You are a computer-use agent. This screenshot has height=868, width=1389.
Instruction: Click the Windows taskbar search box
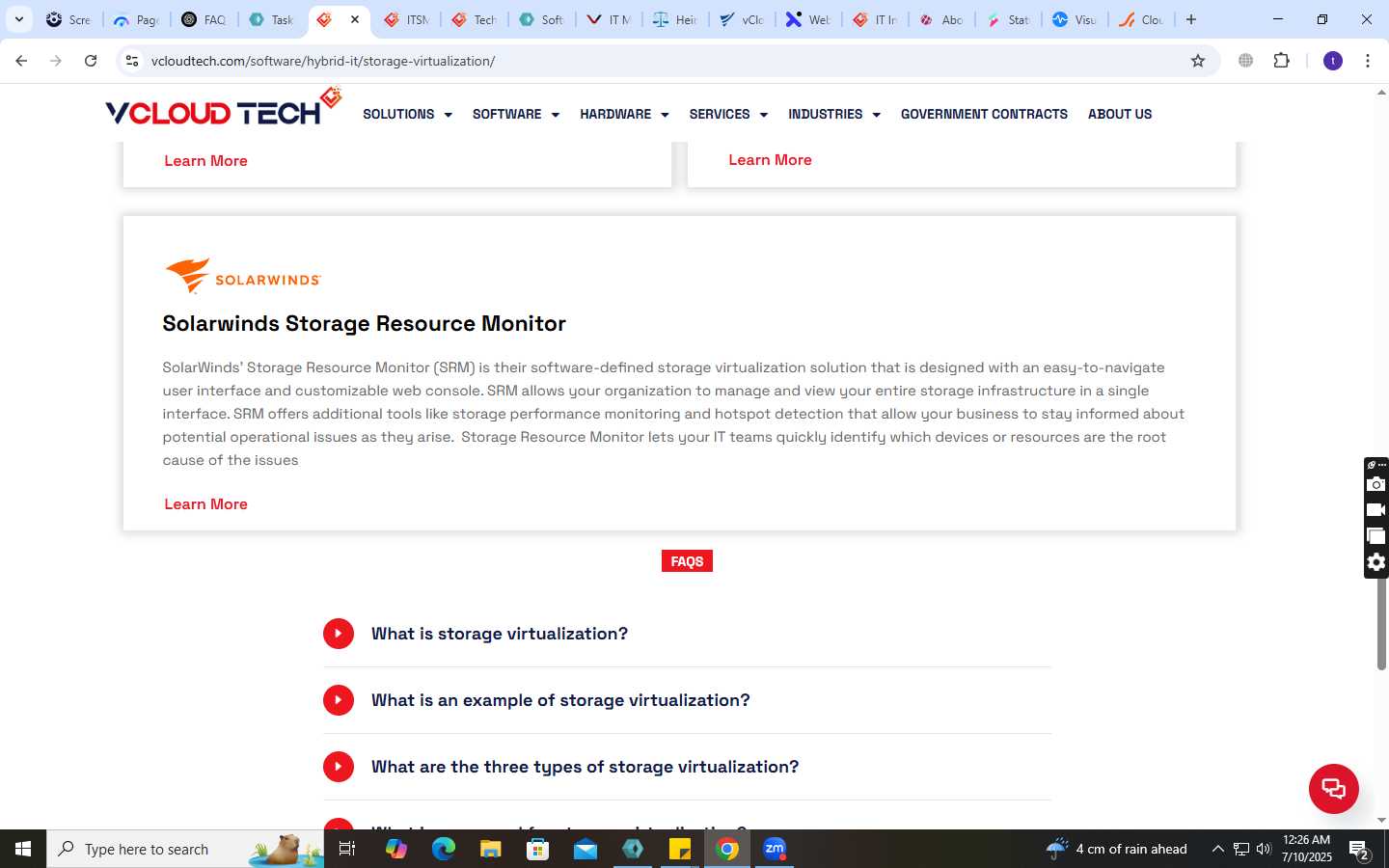point(185,849)
